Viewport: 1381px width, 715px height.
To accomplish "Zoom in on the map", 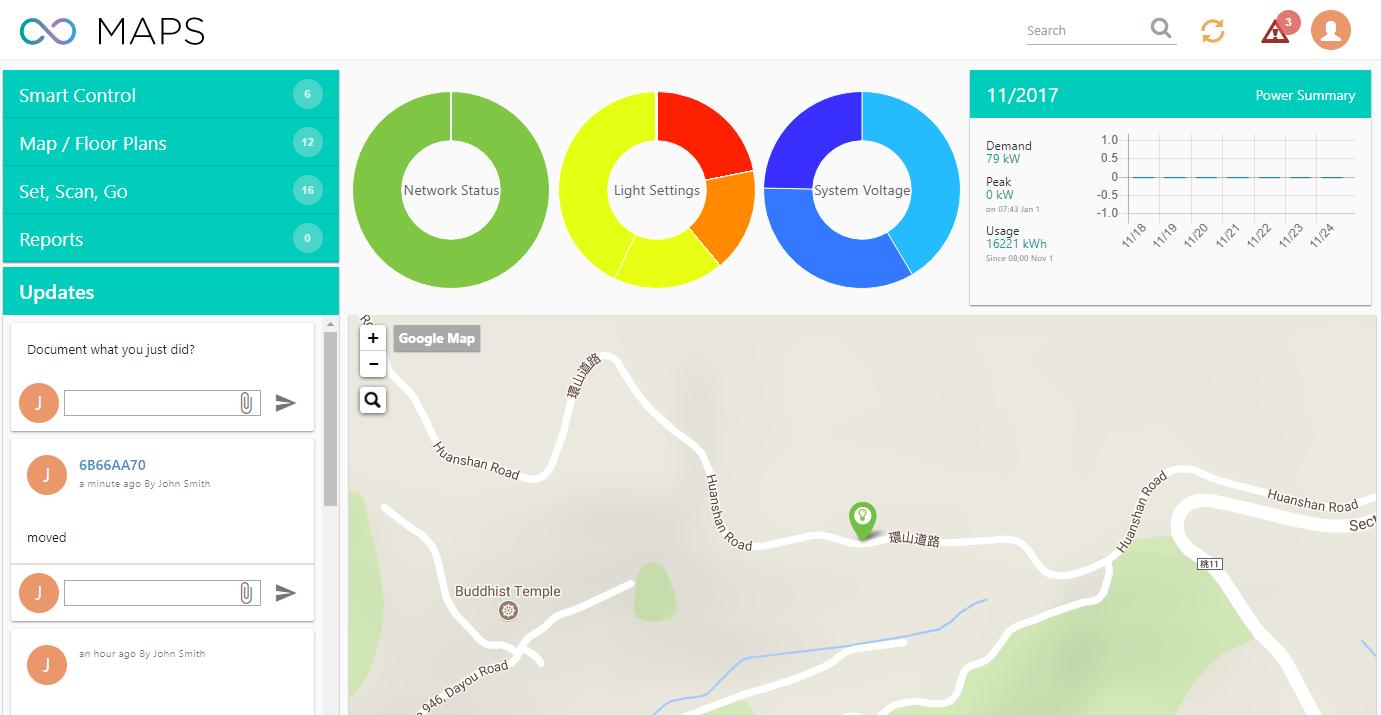I will (373, 338).
